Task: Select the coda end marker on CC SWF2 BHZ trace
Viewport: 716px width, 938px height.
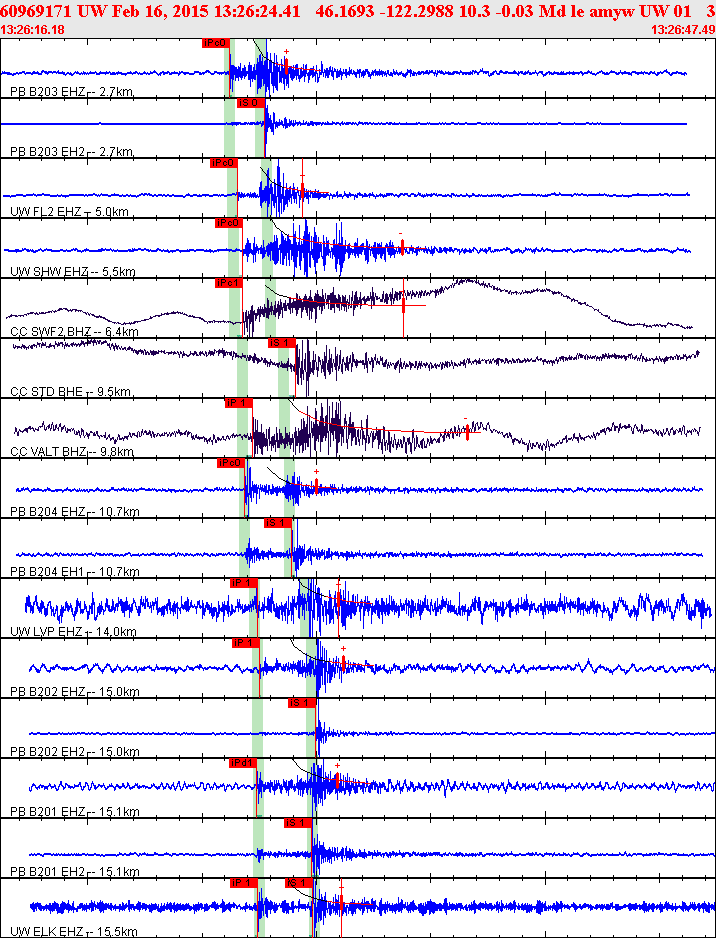Action: point(404,305)
